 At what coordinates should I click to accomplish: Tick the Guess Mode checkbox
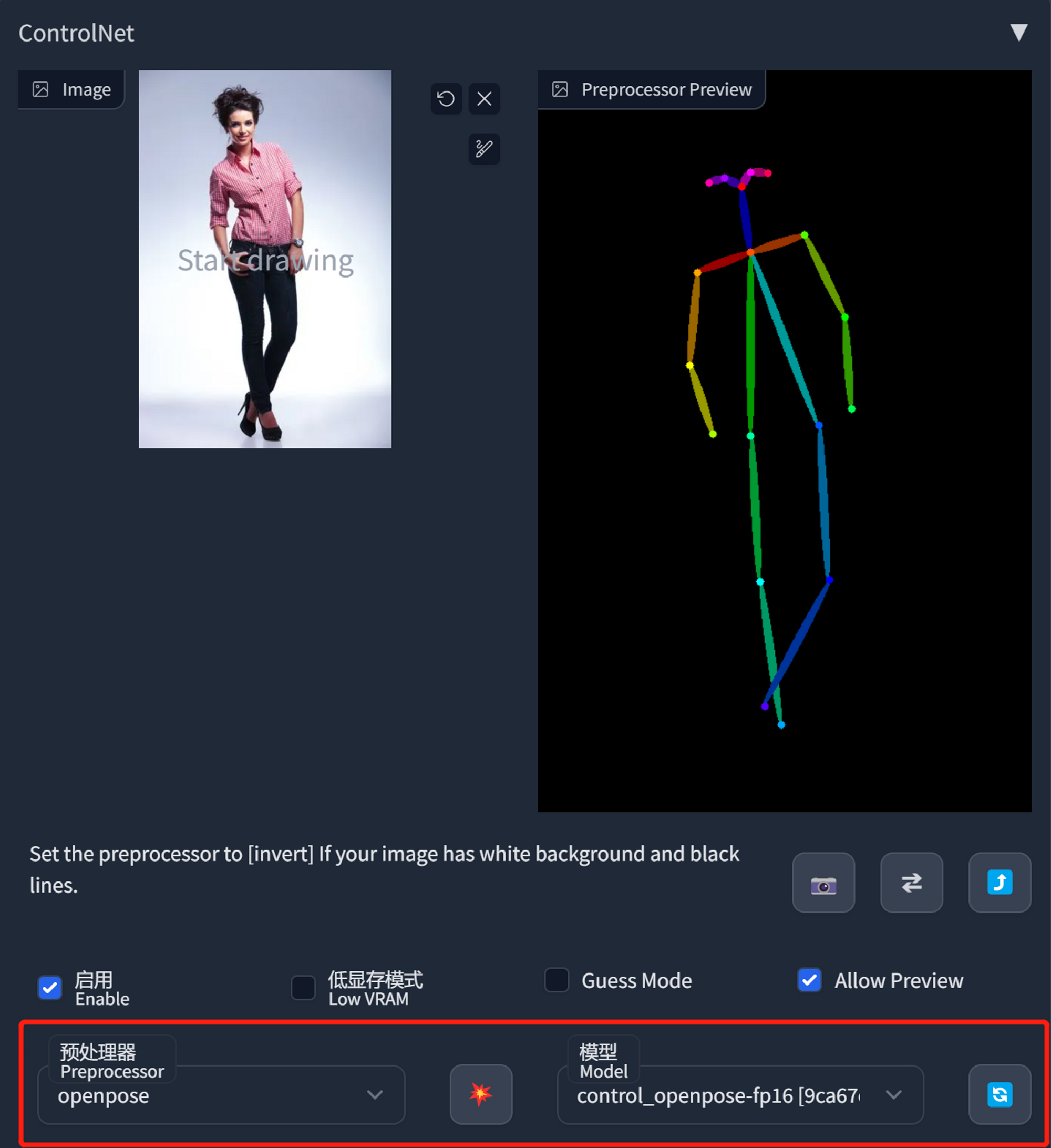pyautogui.click(x=557, y=980)
